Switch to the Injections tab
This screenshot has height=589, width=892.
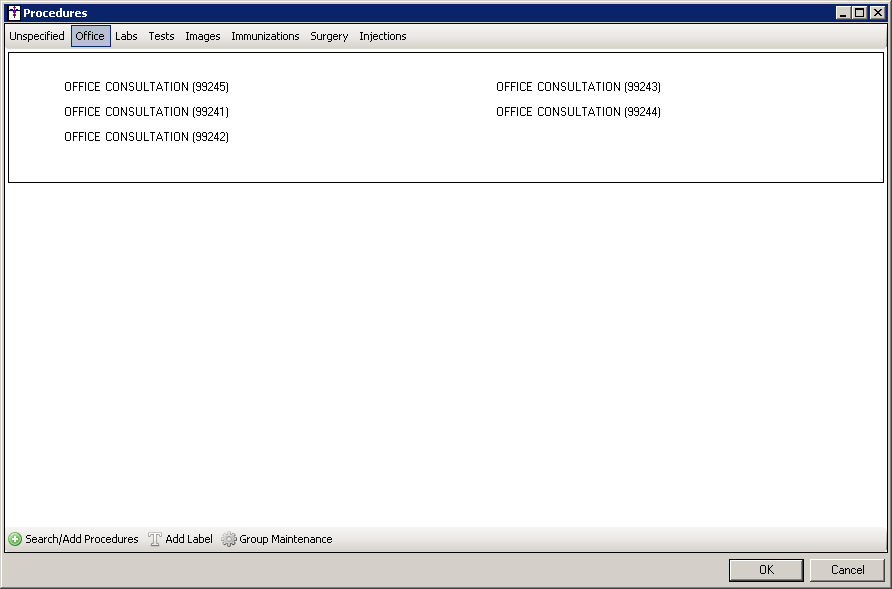(383, 36)
